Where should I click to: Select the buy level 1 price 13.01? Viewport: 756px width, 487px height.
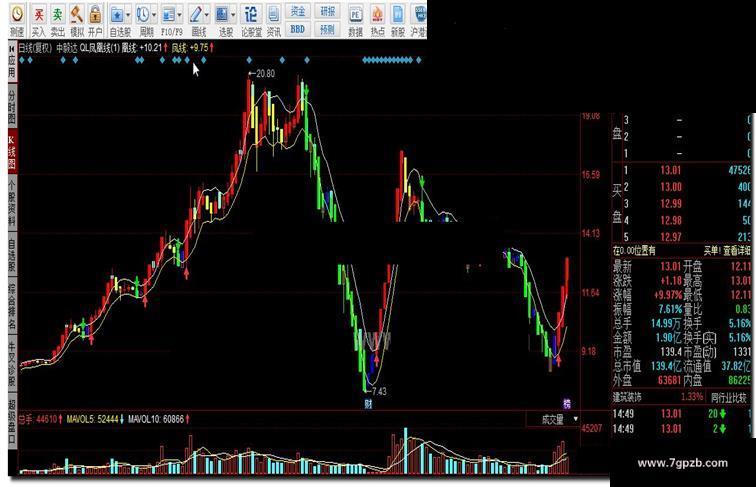pos(671,170)
